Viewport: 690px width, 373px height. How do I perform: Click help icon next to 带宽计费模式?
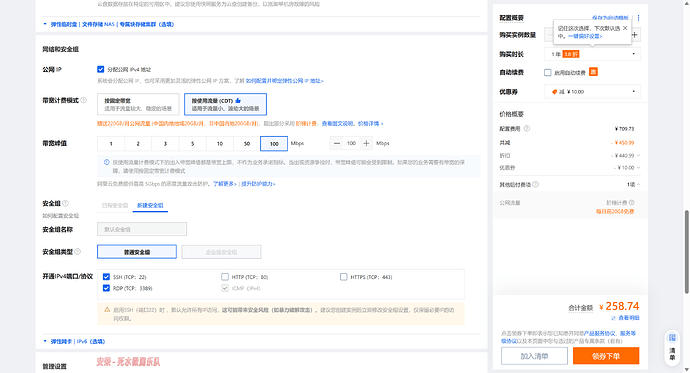click(x=84, y=100)
